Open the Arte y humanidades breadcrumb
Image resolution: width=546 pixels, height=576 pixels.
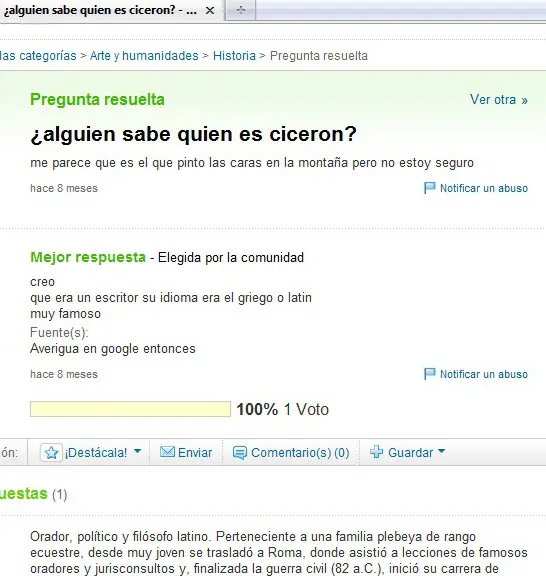[144, 56]
